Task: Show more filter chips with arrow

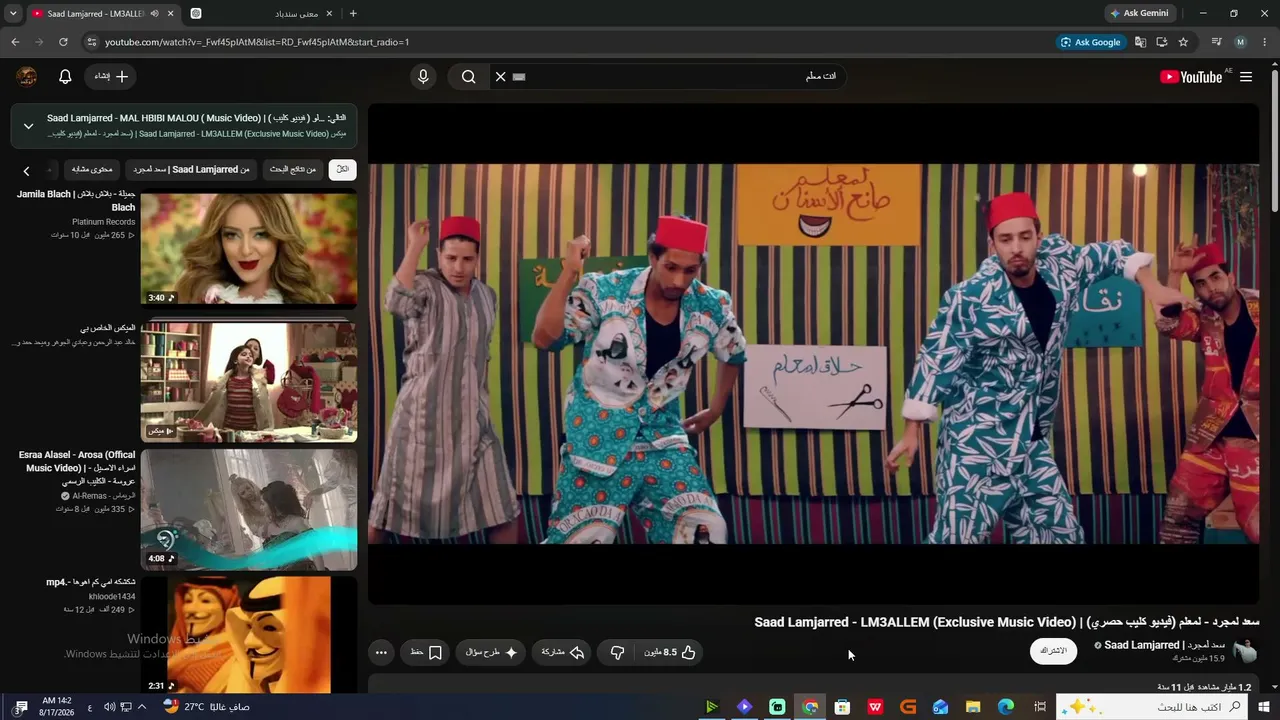Action: pyautogui.click(x=26, y=171)
